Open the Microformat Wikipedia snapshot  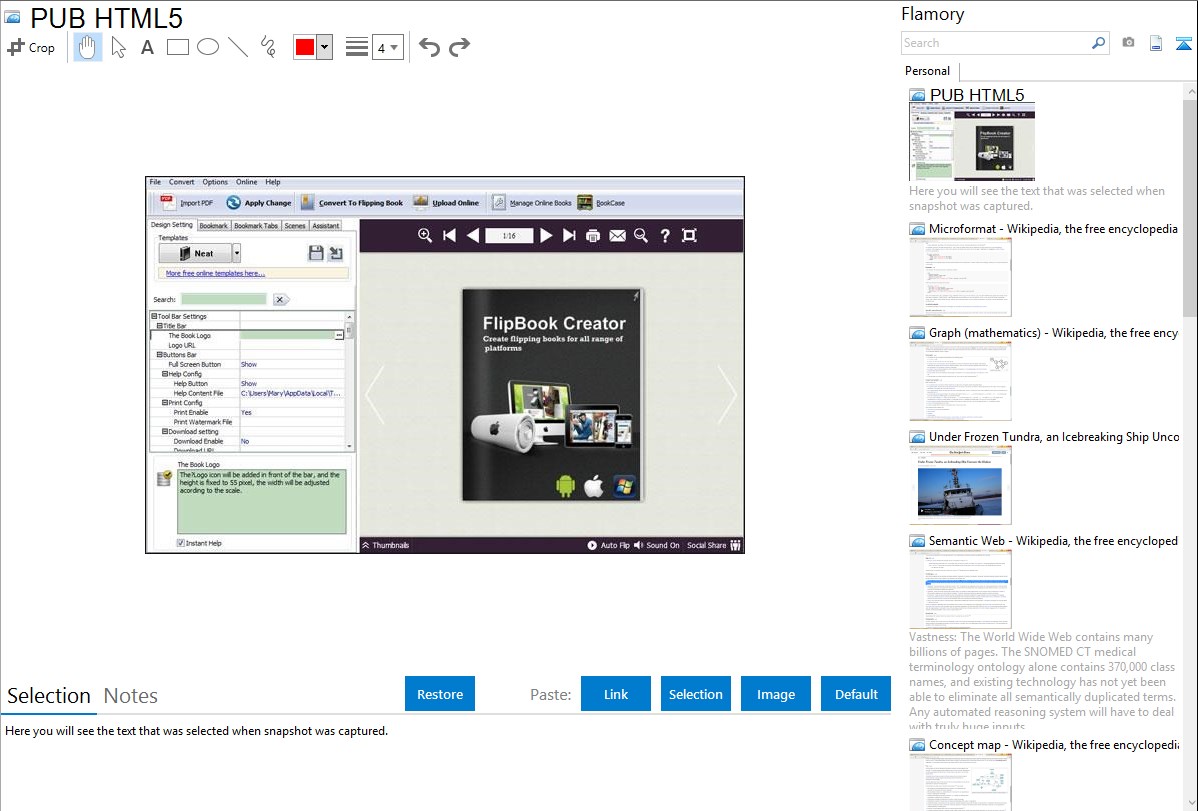1053,229
